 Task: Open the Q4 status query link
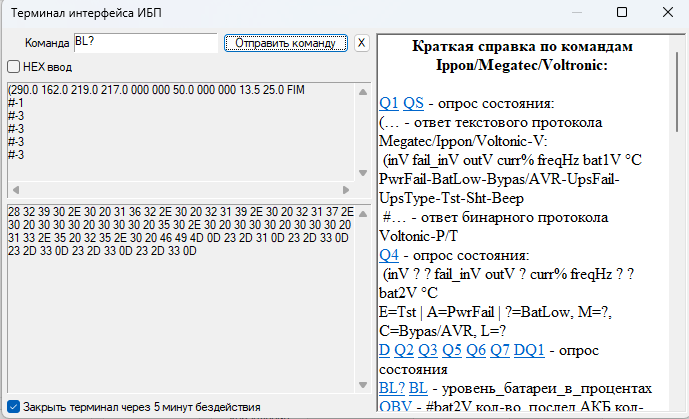pos(389,255)
